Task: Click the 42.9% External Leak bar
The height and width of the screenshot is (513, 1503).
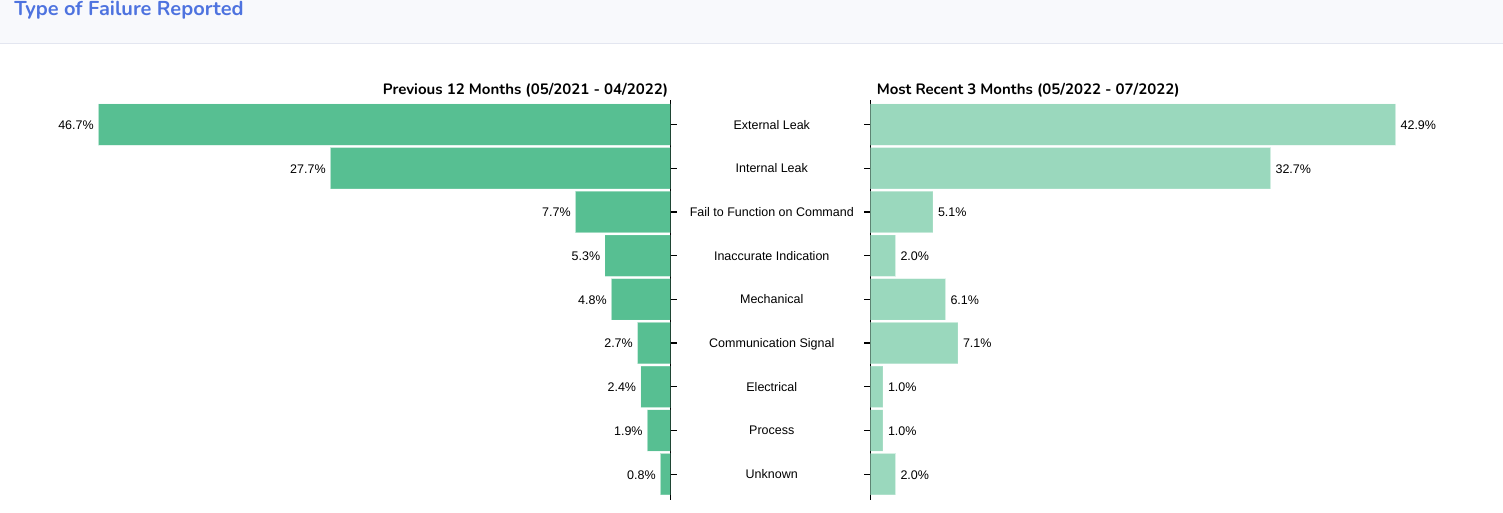Action: [1132, 125]
